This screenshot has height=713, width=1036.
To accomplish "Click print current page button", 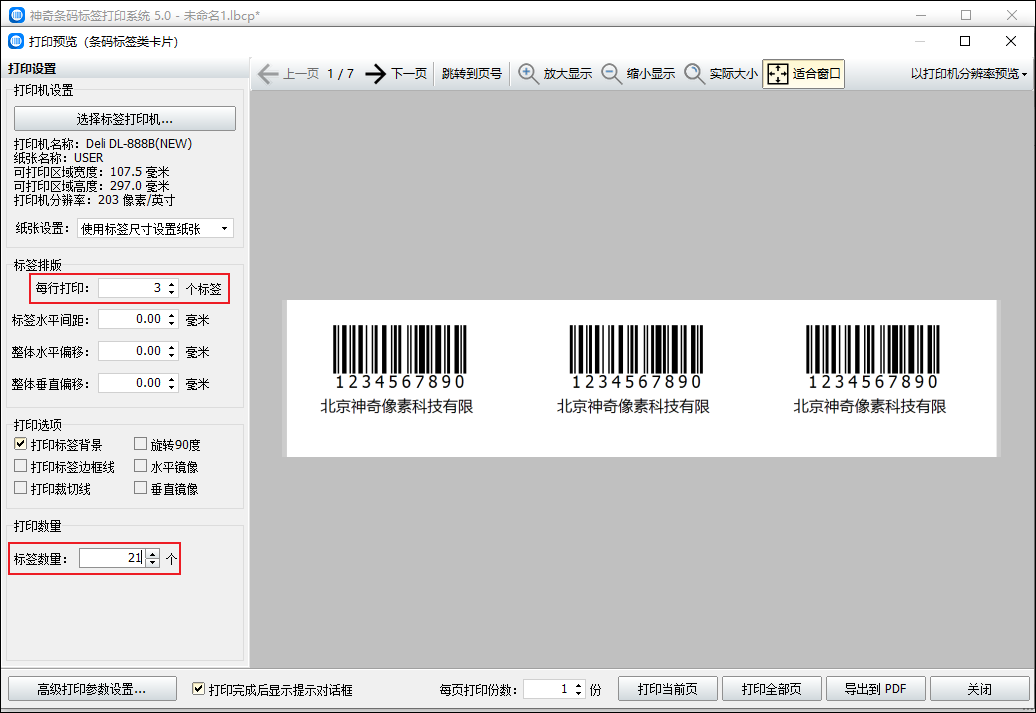I will [668, 689].
